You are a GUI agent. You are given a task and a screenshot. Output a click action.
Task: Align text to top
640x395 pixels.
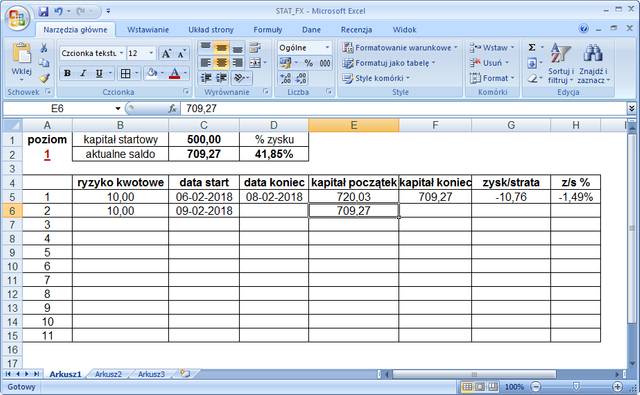205,48
